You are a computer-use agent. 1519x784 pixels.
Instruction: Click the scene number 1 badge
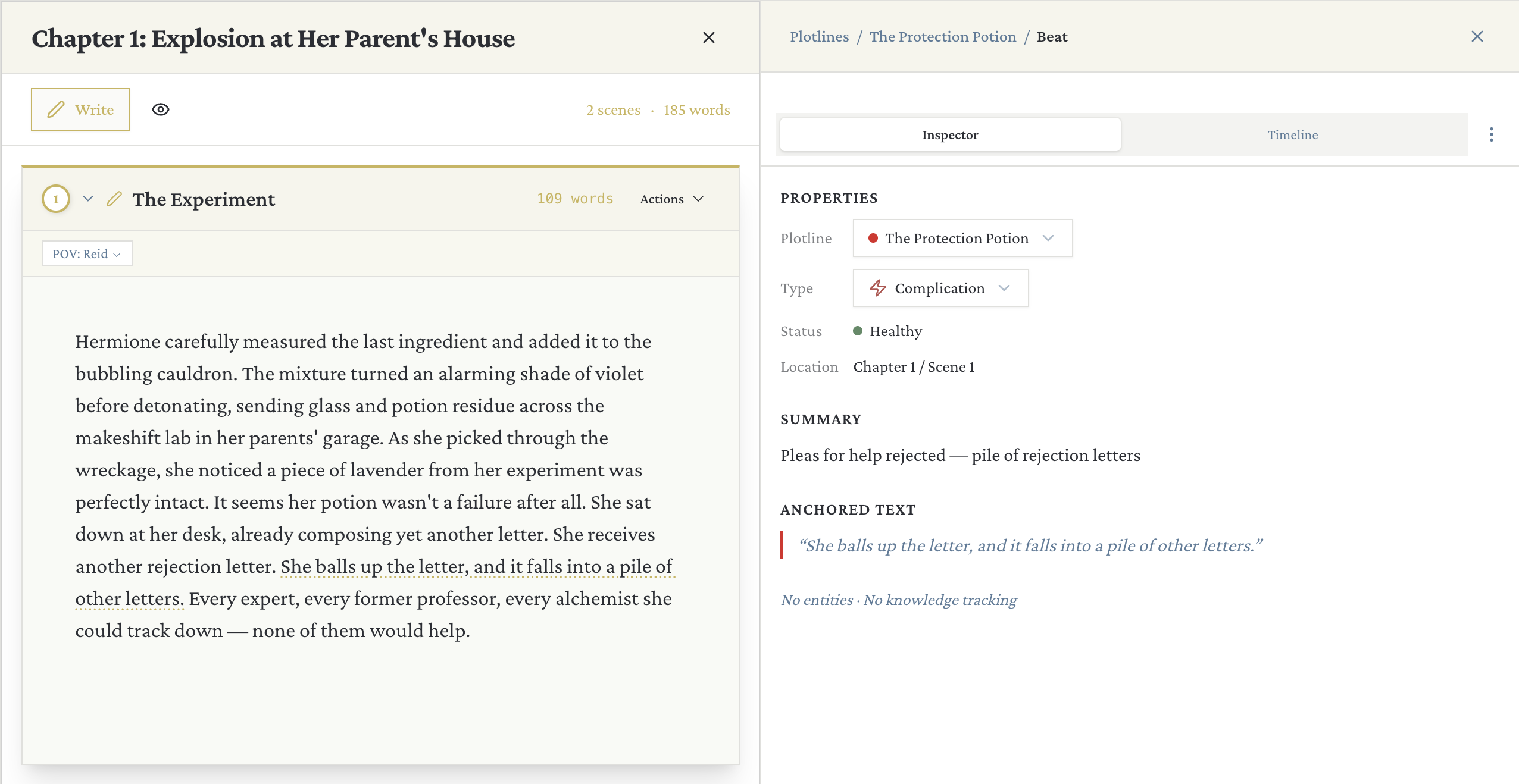[55, 199]
